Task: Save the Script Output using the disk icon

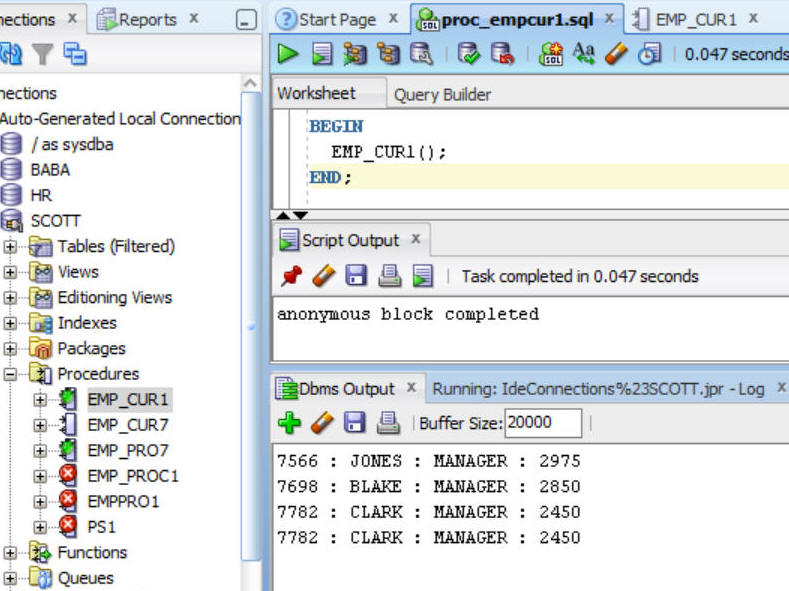Action: [x=356, y=276]
